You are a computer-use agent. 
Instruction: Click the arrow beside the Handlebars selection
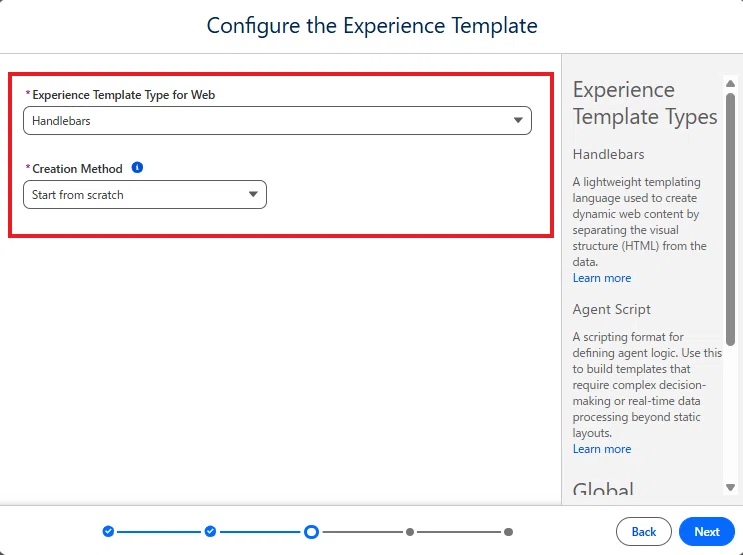[x=518, y=120]
